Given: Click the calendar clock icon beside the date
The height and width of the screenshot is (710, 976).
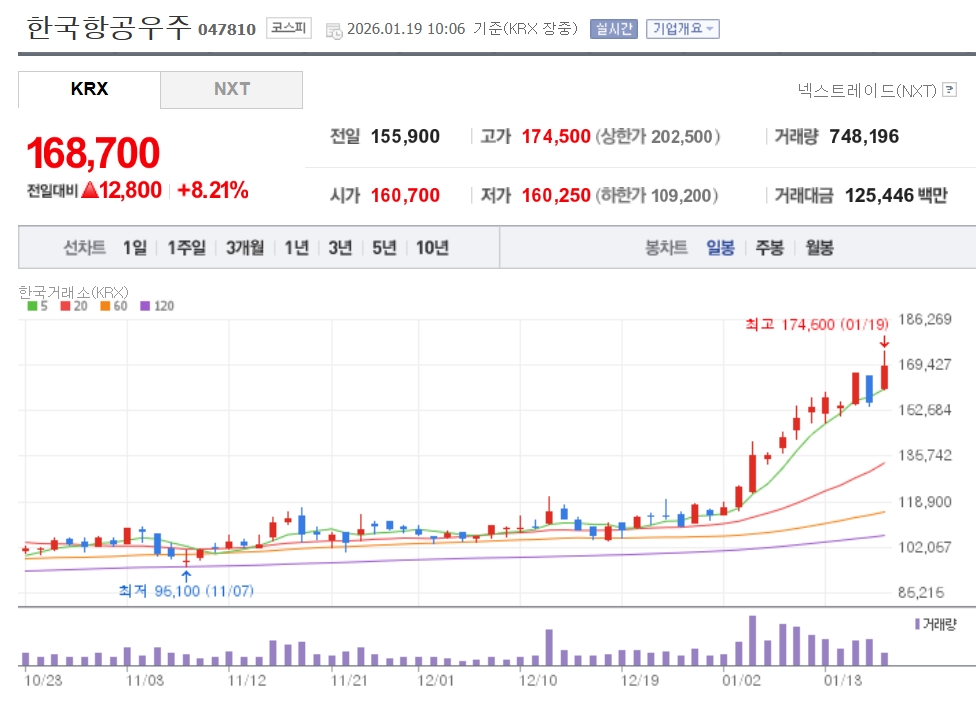Looking at the screenshot, I should coord(334,30).
